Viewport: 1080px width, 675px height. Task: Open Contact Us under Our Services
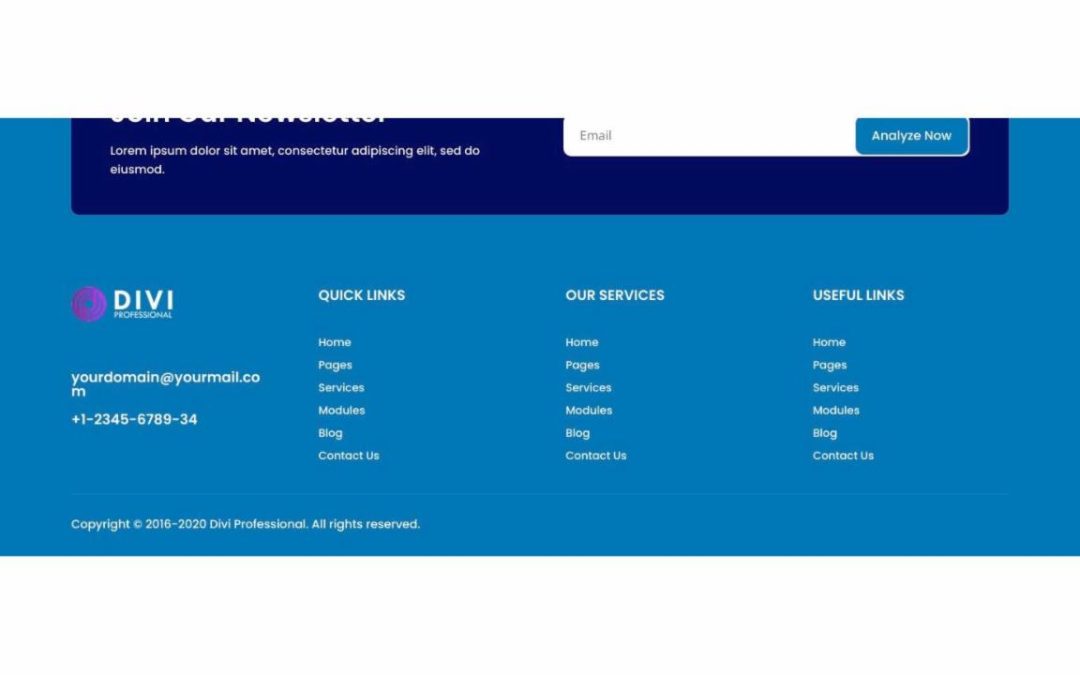[x=596, y=456]
